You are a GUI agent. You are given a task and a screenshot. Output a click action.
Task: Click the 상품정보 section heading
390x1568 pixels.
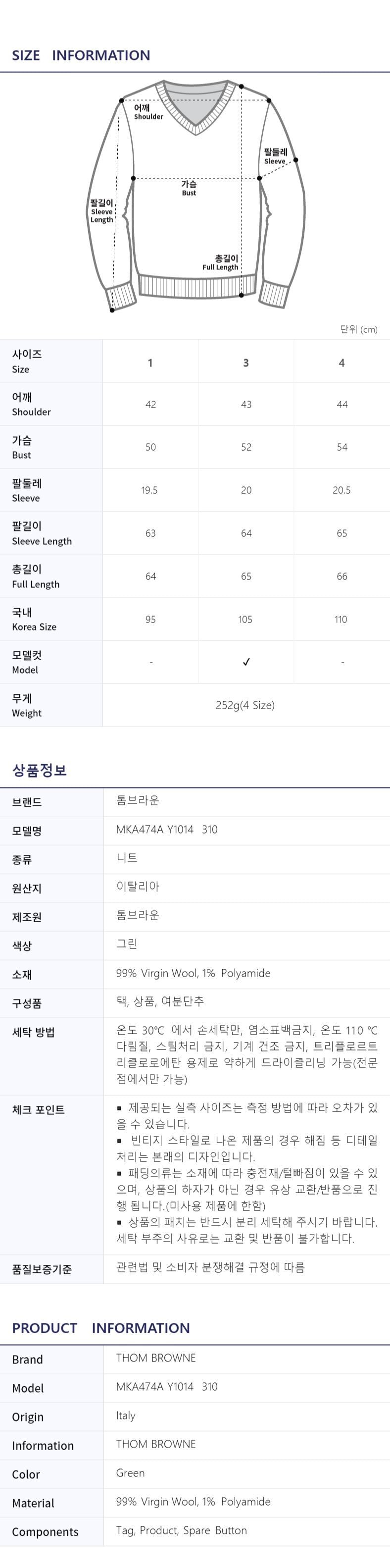click(40, 771)
